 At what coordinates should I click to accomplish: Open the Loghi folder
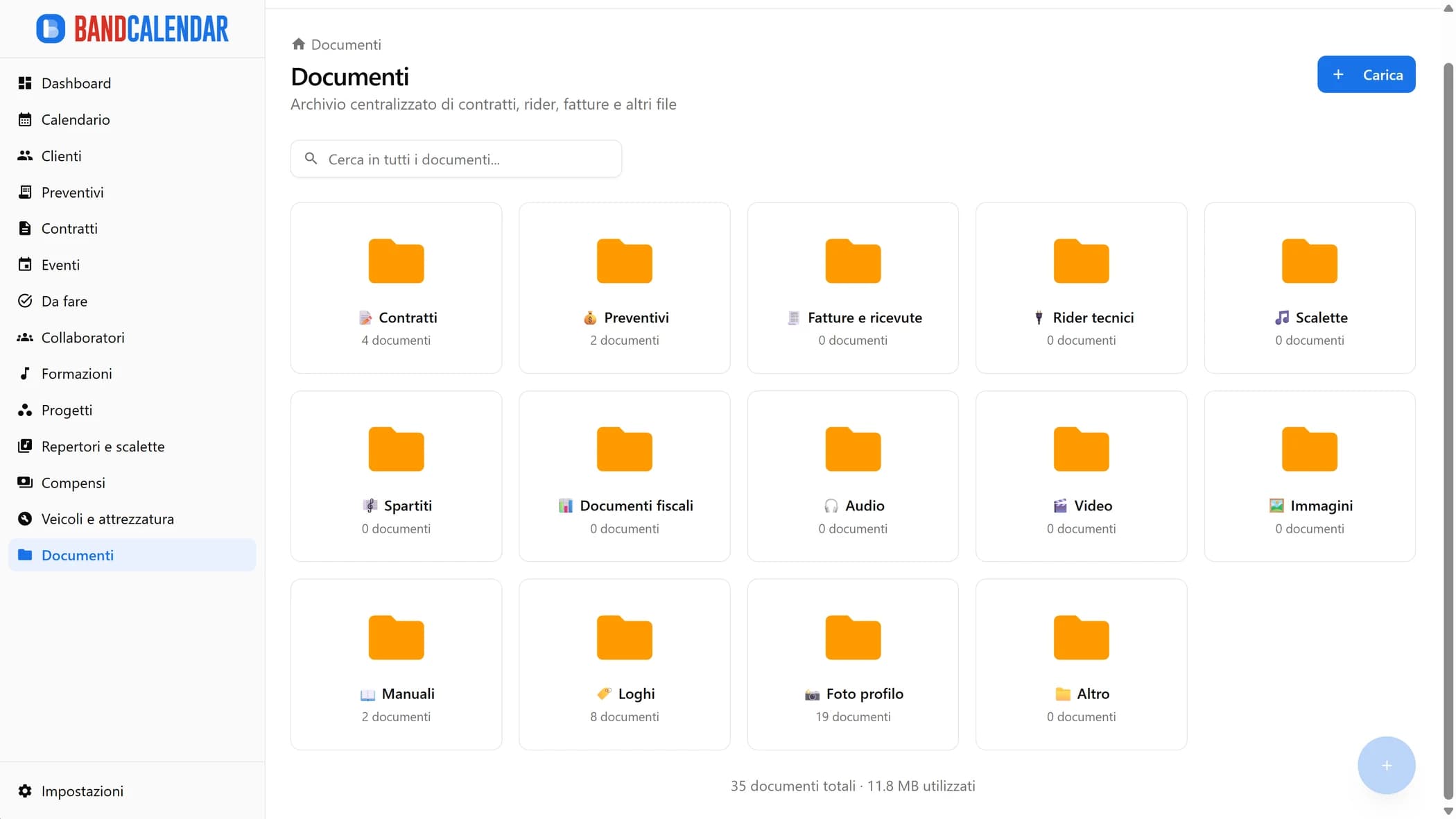tap(623, 664)
